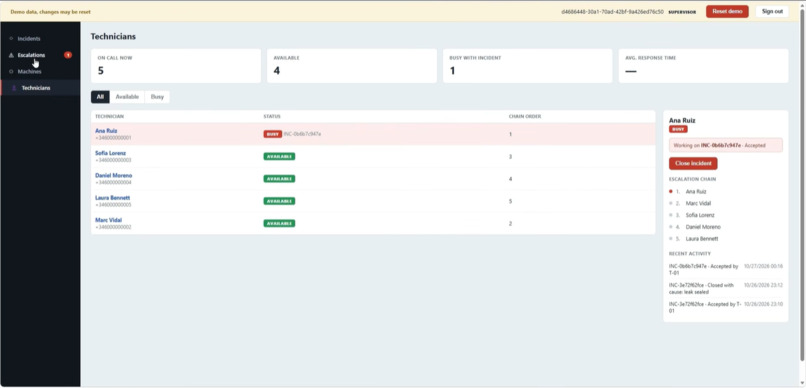This screenshot has width=806, height=388.
Task: Click the Avg. Response Time stat card
Action: coord(703,66)
